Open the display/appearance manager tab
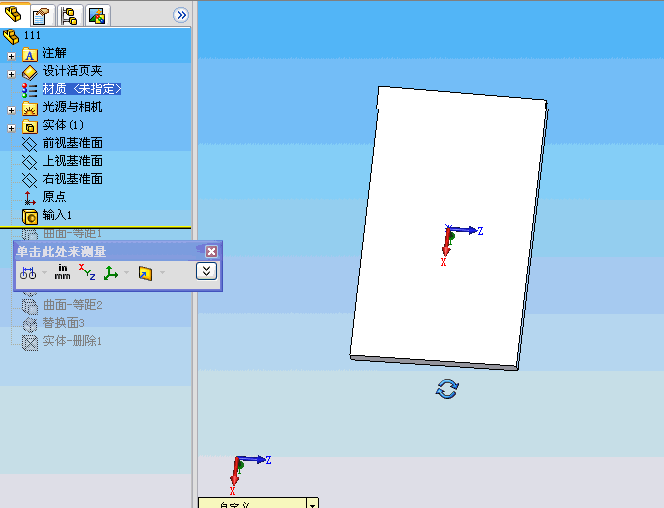Viewport: 664px width, 508px height. coord(97,16)
